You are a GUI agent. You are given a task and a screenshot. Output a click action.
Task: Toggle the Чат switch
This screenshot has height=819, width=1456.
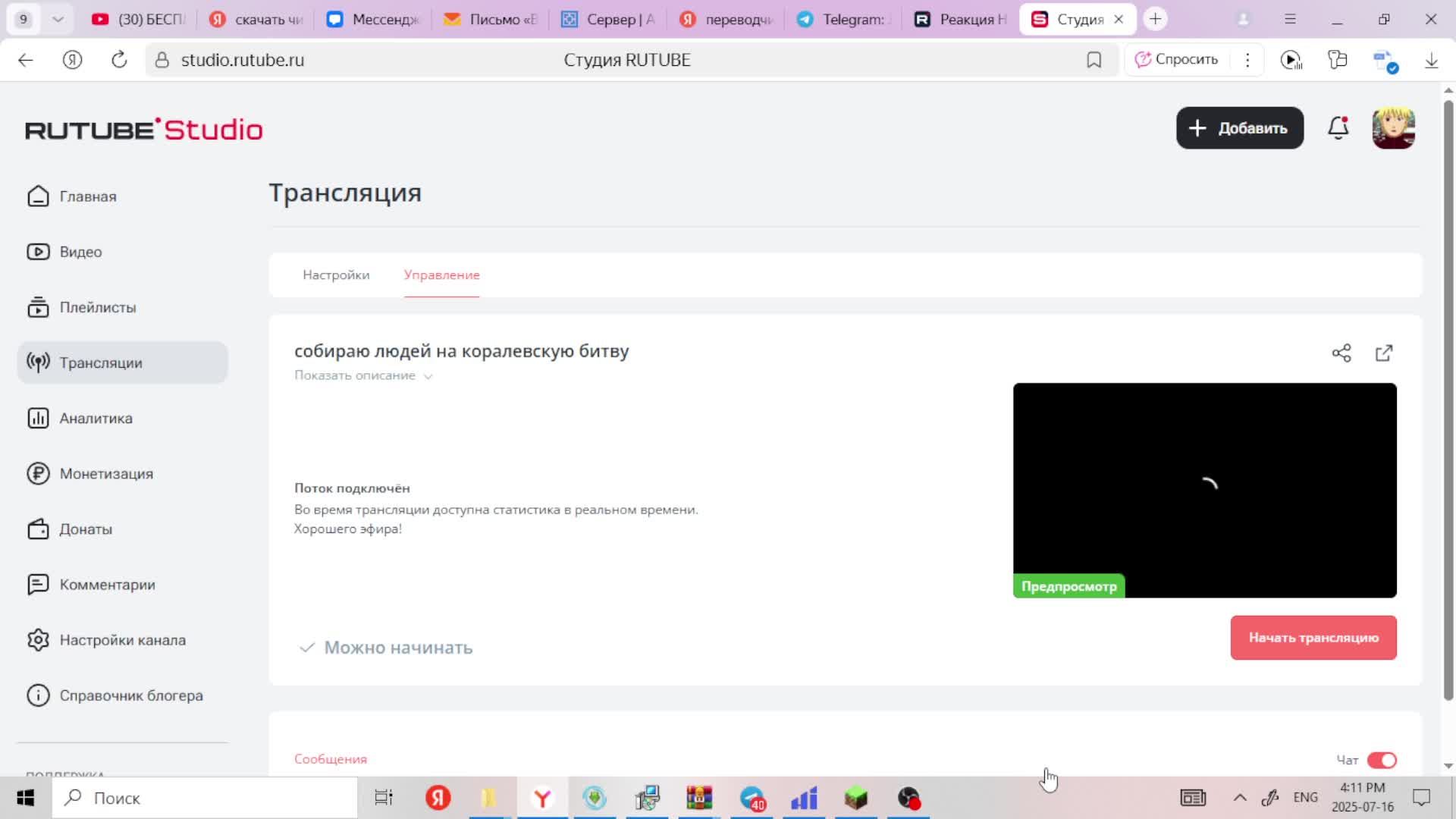coord(1382,760)
